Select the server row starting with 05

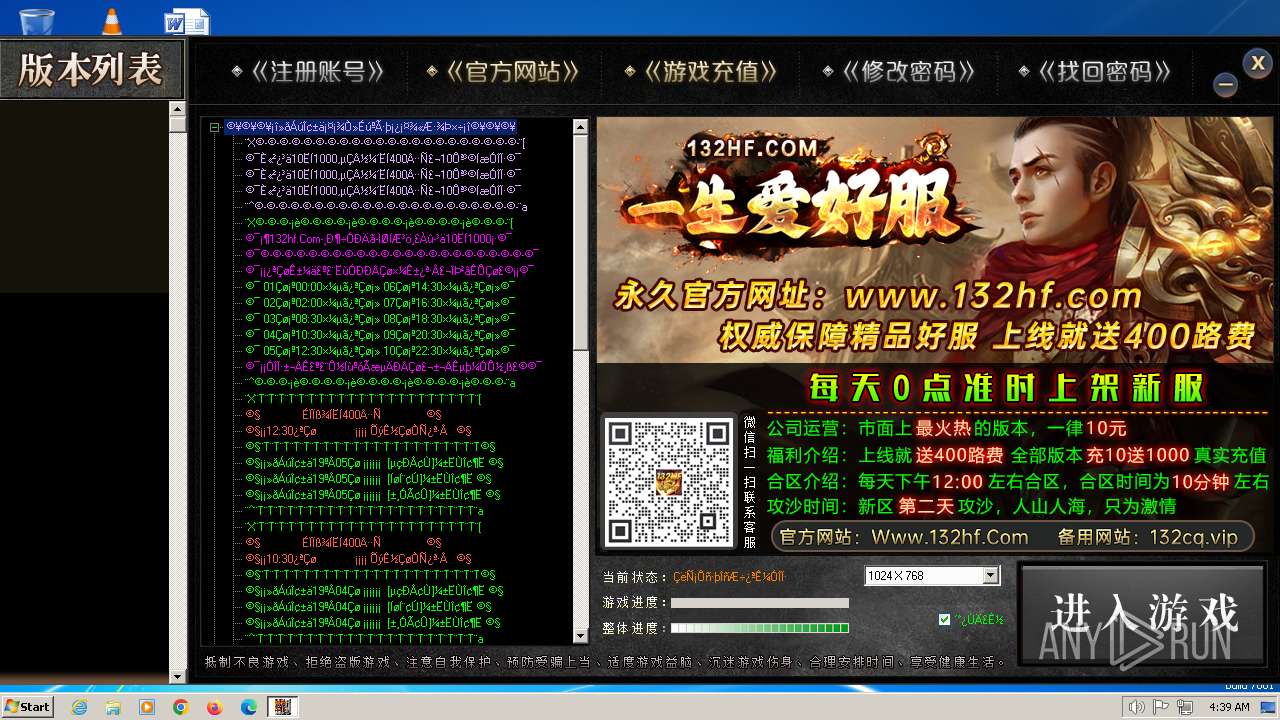point(380,350)
